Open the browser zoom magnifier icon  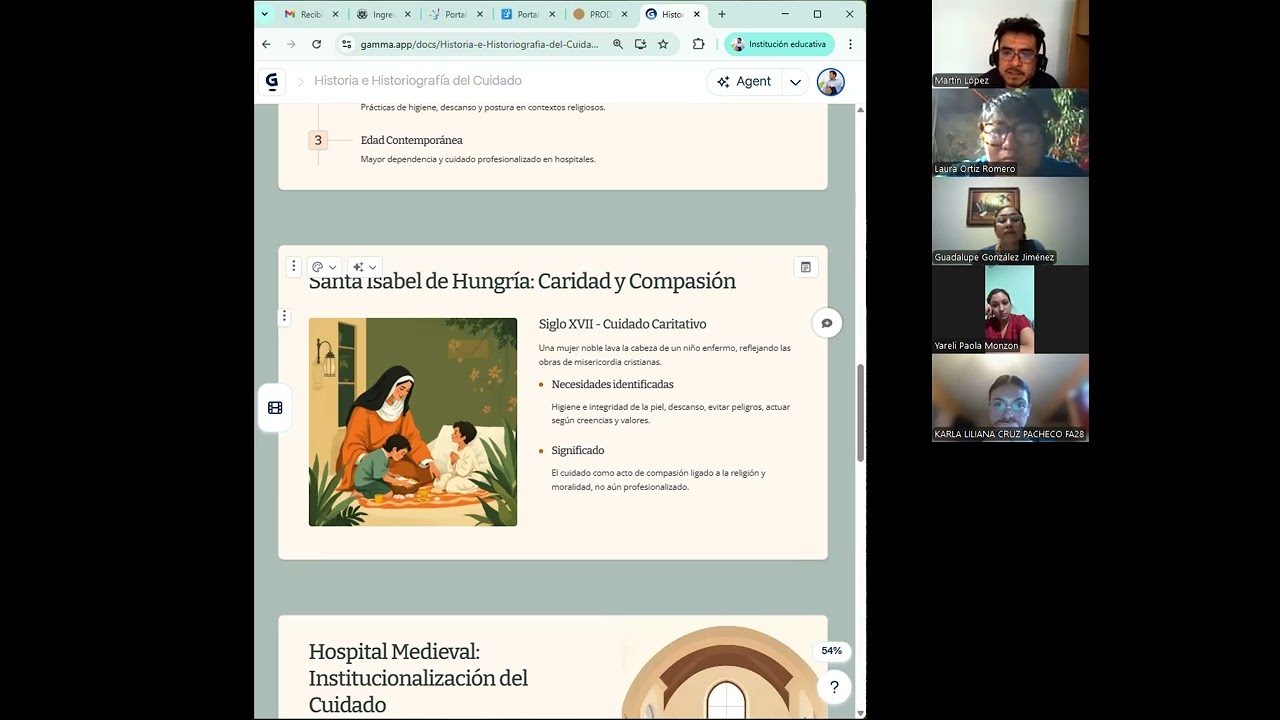(618, 44)
